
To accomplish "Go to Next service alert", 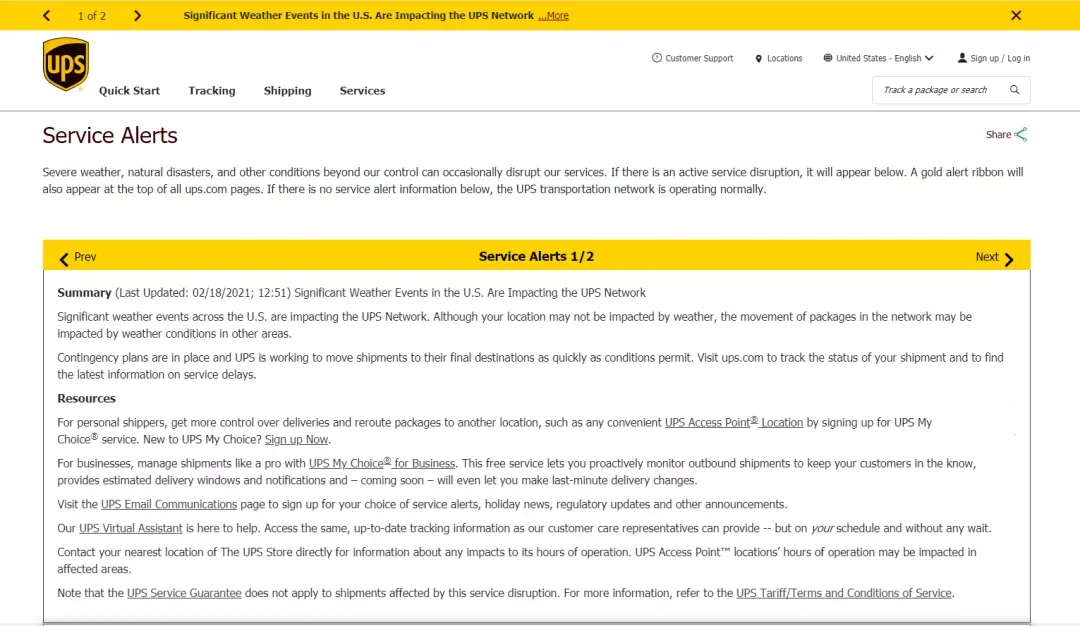I will 987,257.
